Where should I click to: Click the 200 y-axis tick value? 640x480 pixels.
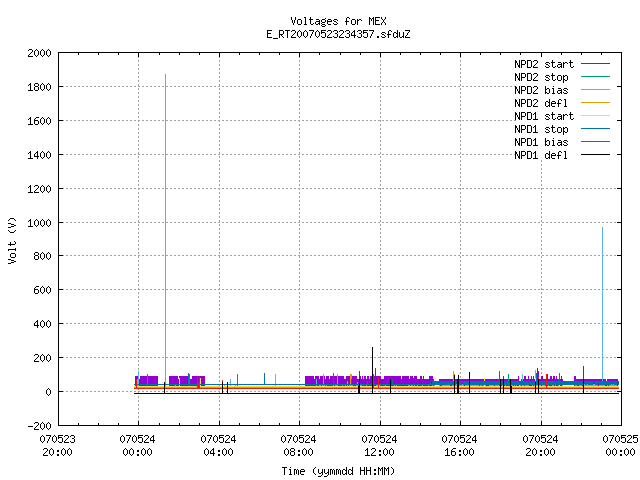43,358
